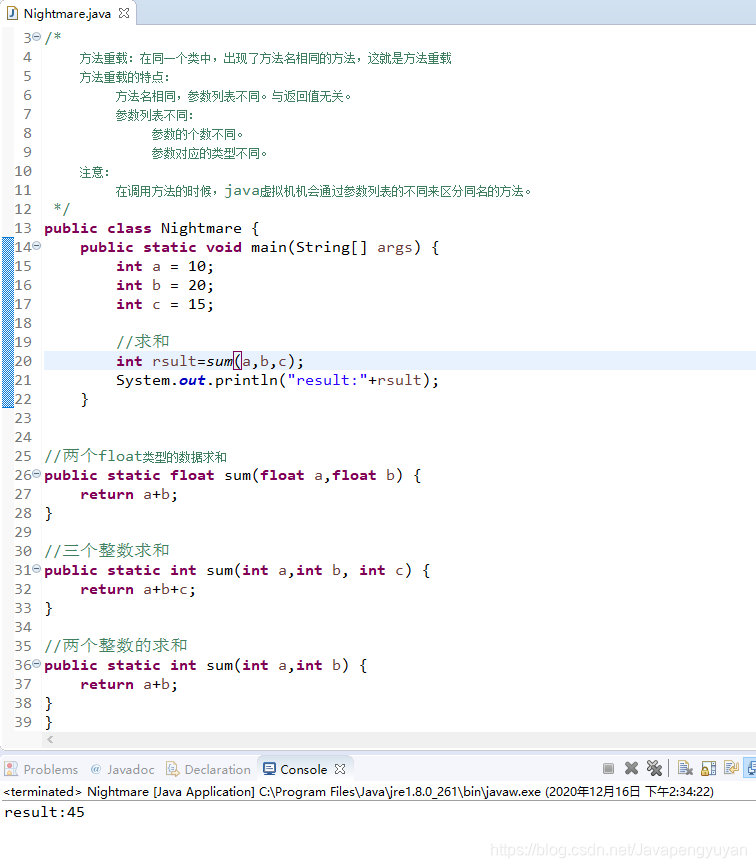Toggle Scroll Lock in the Console toolbar
756x868 pixels.
pos(708,768)
